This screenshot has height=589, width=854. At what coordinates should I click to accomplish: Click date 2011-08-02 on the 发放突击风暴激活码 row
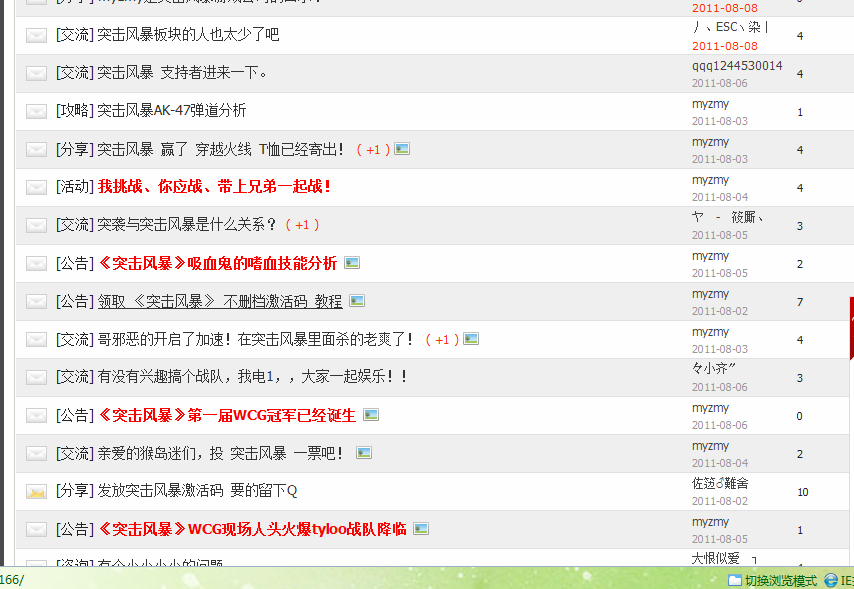click(x=719, y=501)
